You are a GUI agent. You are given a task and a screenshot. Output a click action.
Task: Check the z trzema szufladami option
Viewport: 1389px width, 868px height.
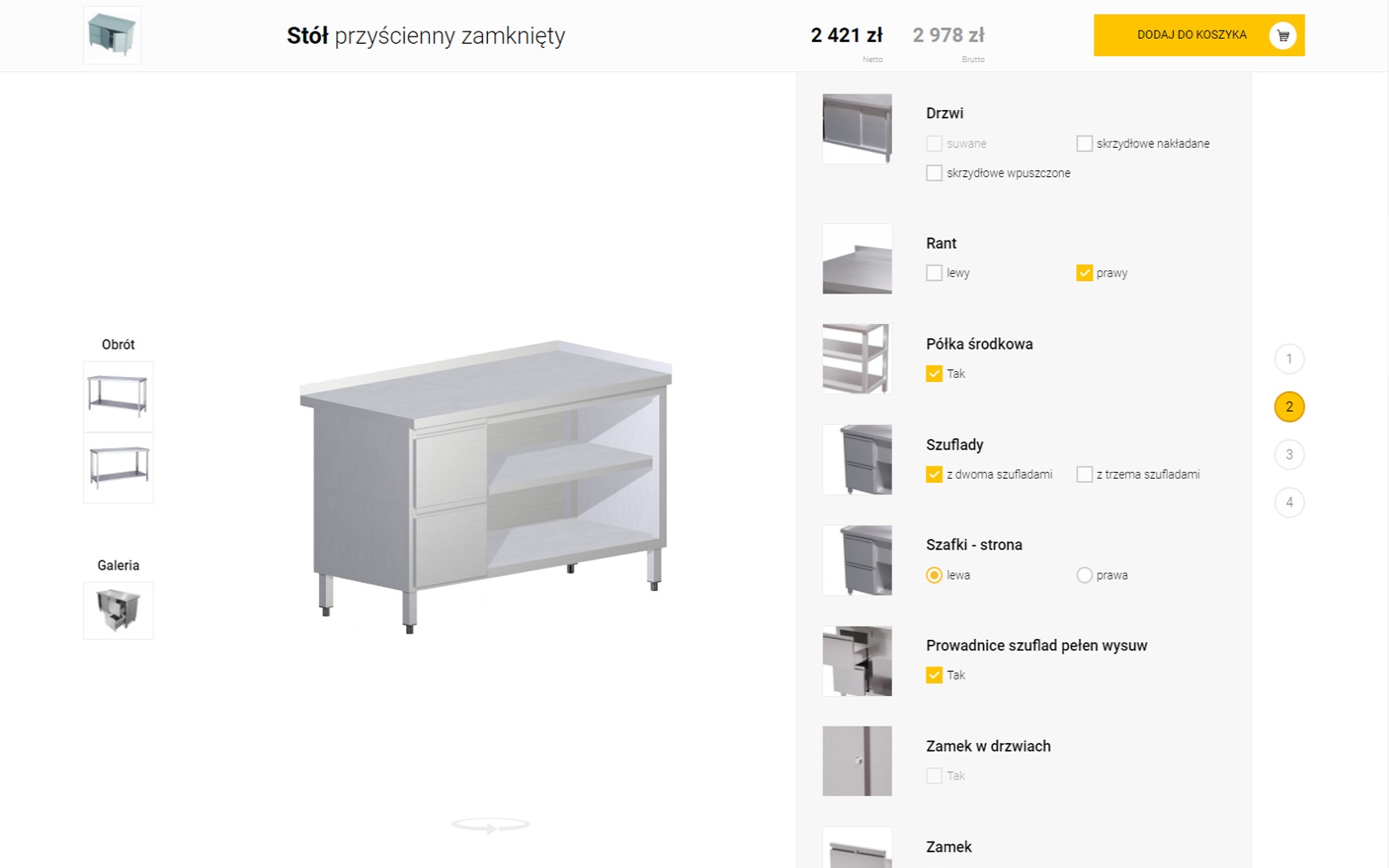1084,475
